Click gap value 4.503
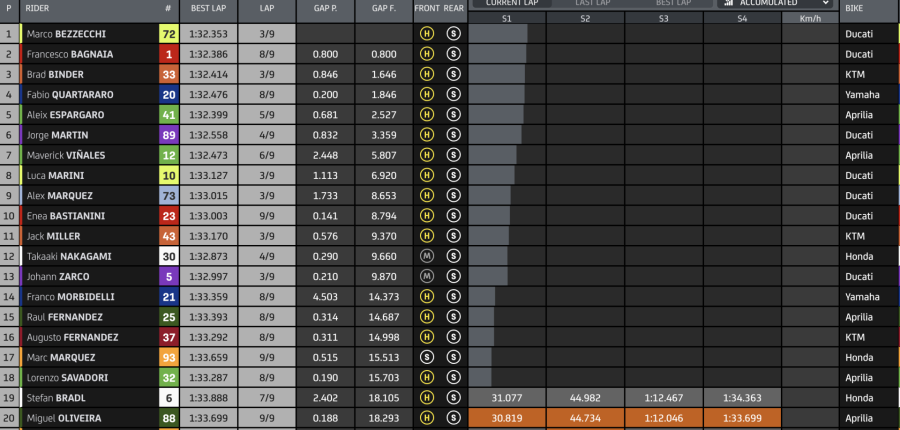 [325, 297]
